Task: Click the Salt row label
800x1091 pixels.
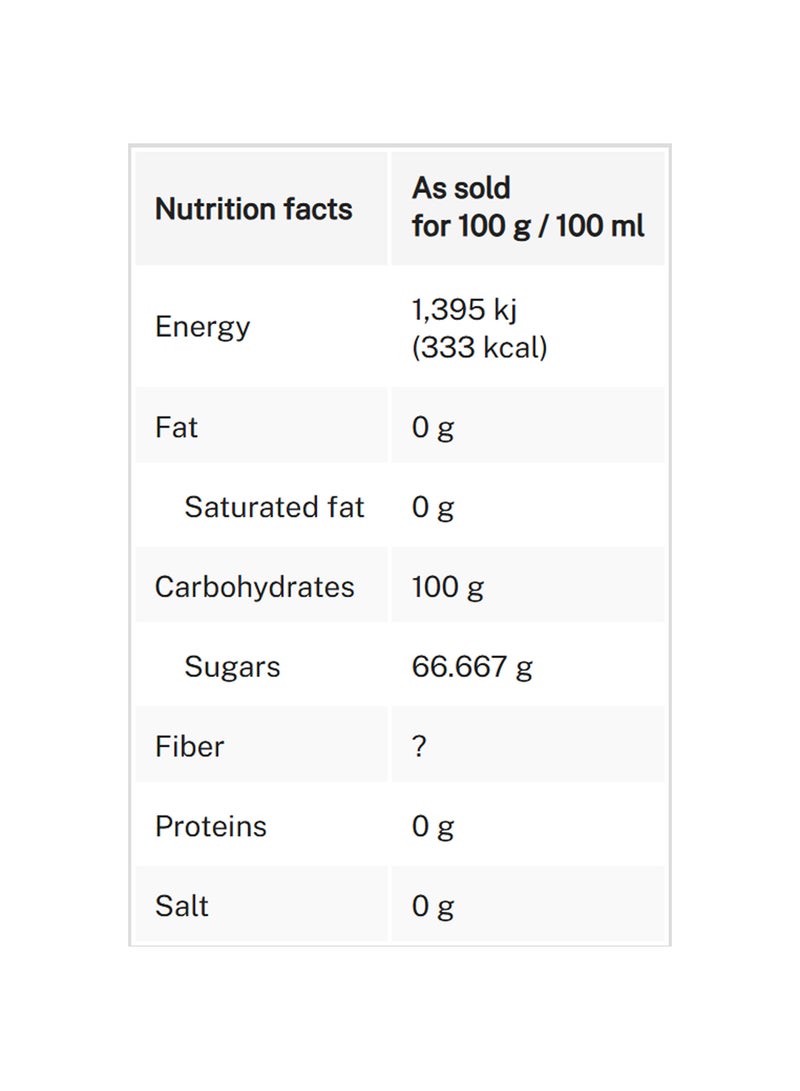Action: [x=182, y=906]
